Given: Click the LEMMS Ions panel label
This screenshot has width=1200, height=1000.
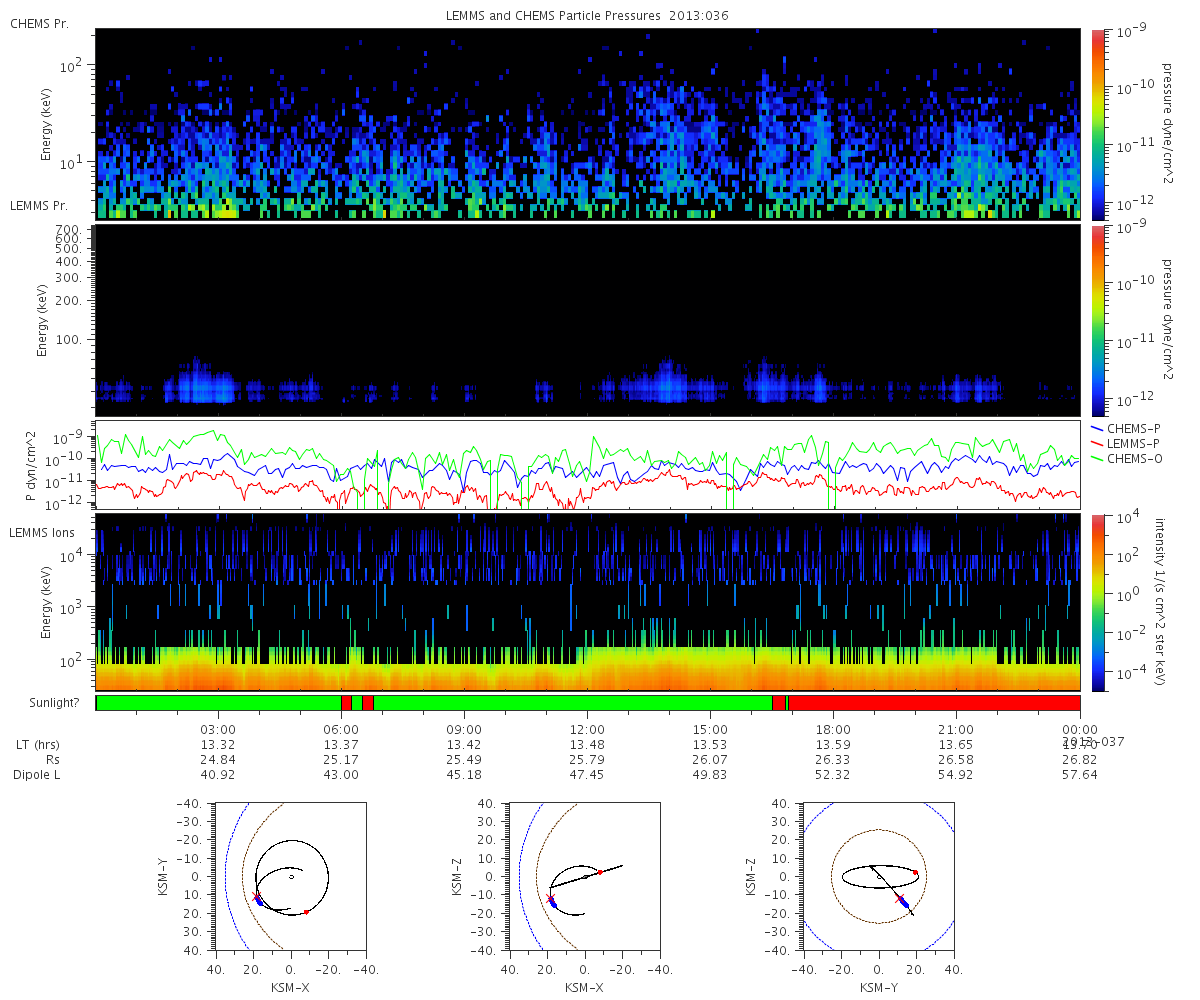Looking at the screenshot, I should pos(43,532).
